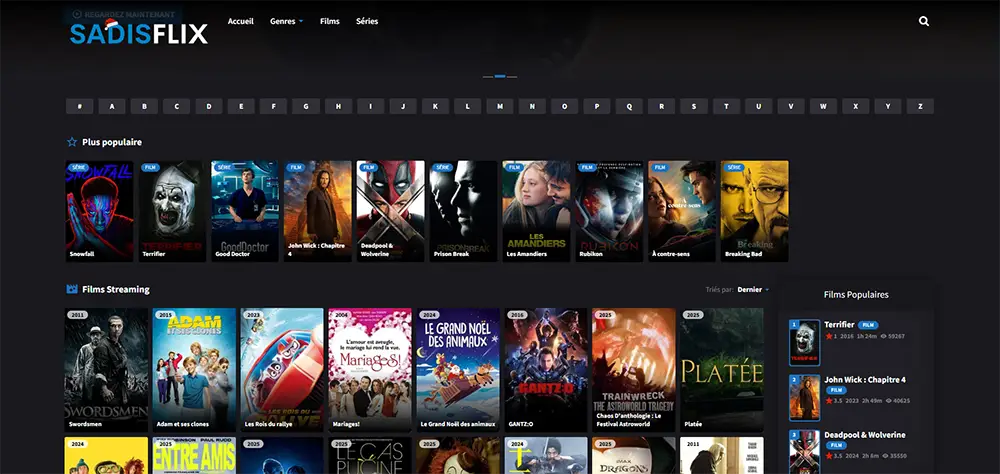1000x474 pixels.
Task: Filter titles by letter P
Action: [597, 107]
